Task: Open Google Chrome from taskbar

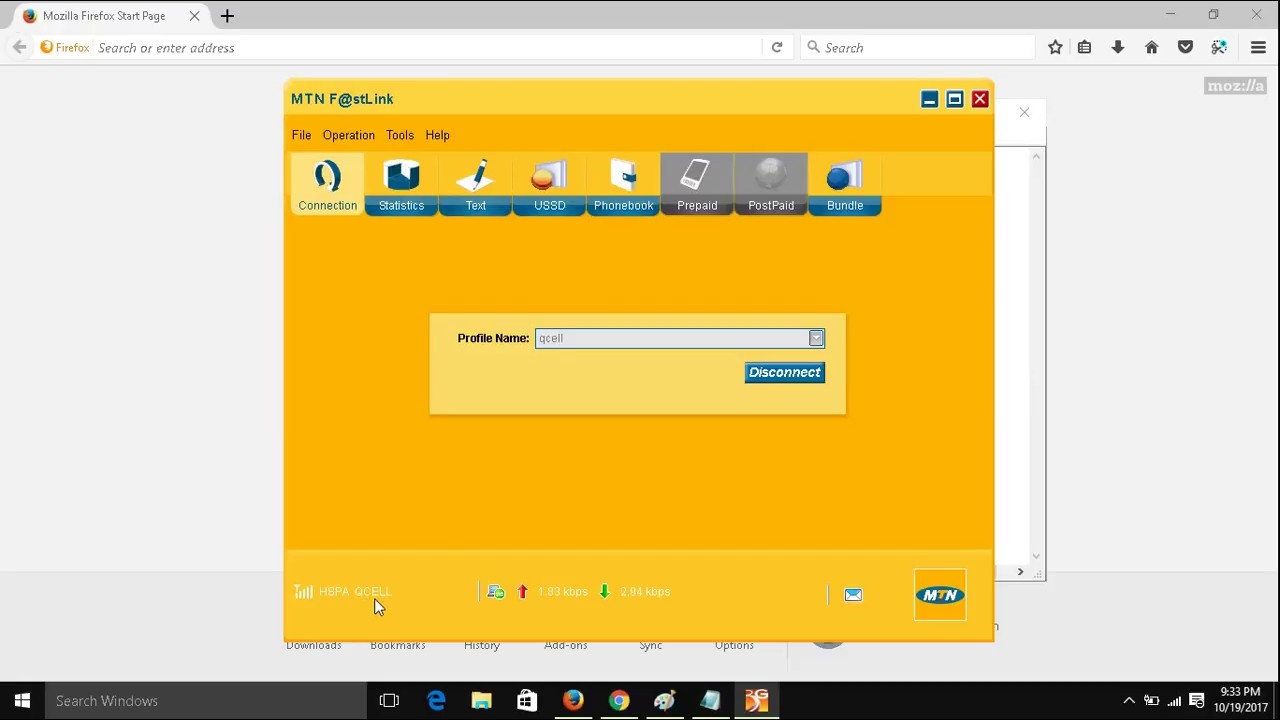Action: click(x=619, y=701)
